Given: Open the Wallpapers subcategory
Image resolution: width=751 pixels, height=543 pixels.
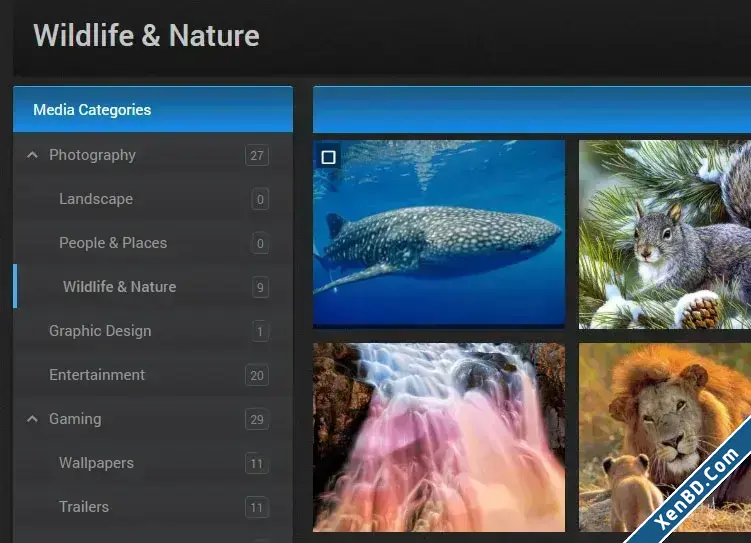Looking at the screenshot, I should tap(96, 463).
